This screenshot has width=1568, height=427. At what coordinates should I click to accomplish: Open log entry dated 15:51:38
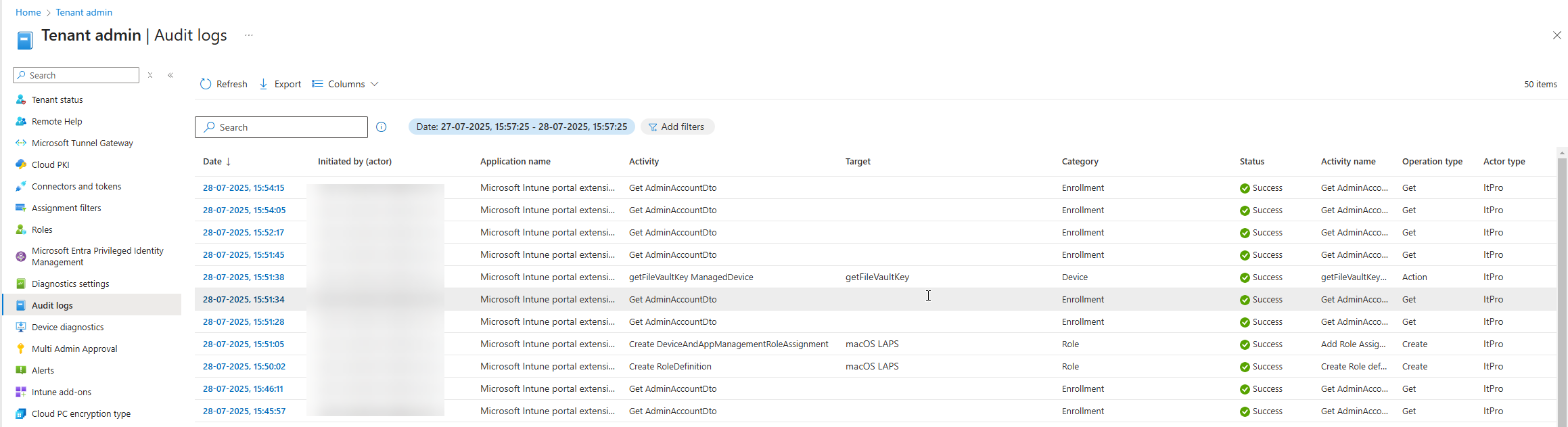244,277
